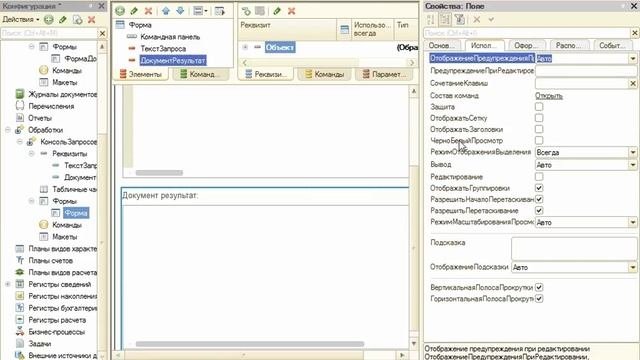This screenshot has height=360, width=640.
Task: Collapse the КонсольЗапросов tree node
Action: coord(20,142)
